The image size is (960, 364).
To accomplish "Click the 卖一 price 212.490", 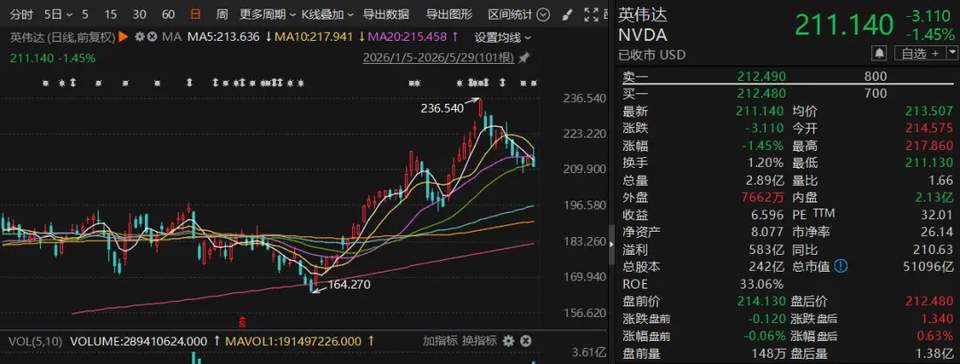I will click(x=762, y=76).
